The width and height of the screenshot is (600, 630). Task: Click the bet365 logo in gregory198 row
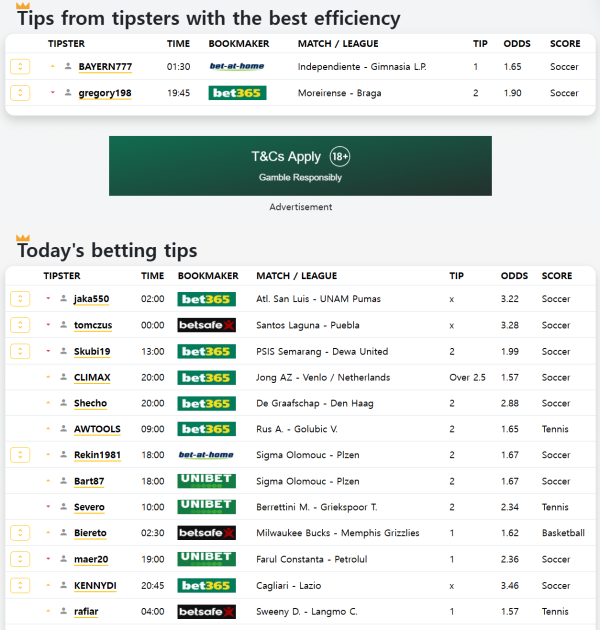point(236,93)
